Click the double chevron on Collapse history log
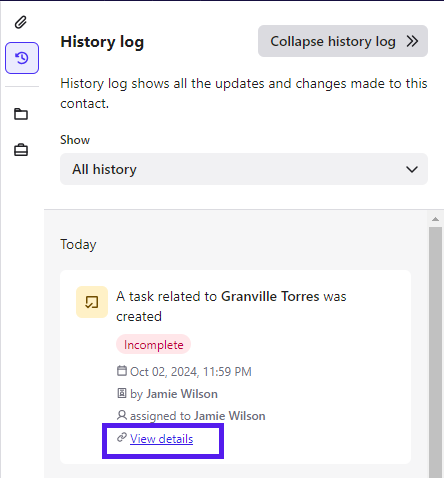Screen dimensions: 444x478 pos(412,41)
